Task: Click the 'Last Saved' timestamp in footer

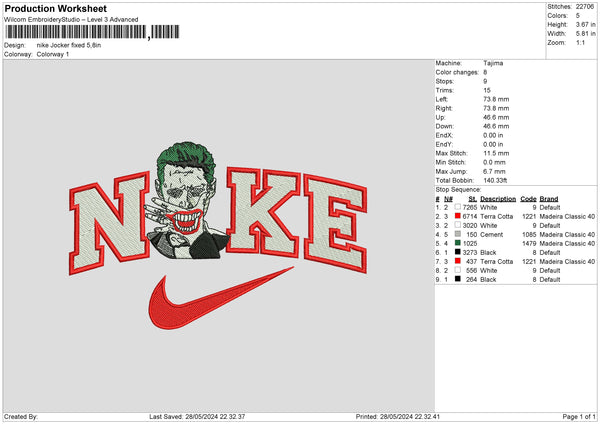Action: 197,417
